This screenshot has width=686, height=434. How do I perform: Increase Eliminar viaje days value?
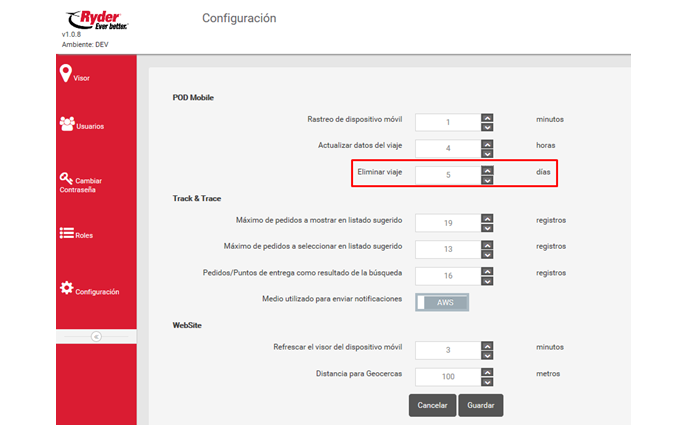(x=487, y=169)
